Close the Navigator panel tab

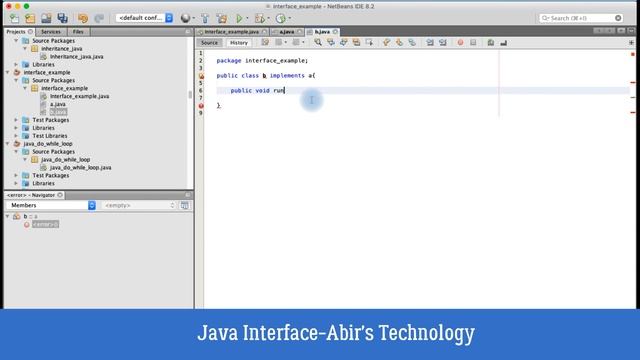coord(60,195)
